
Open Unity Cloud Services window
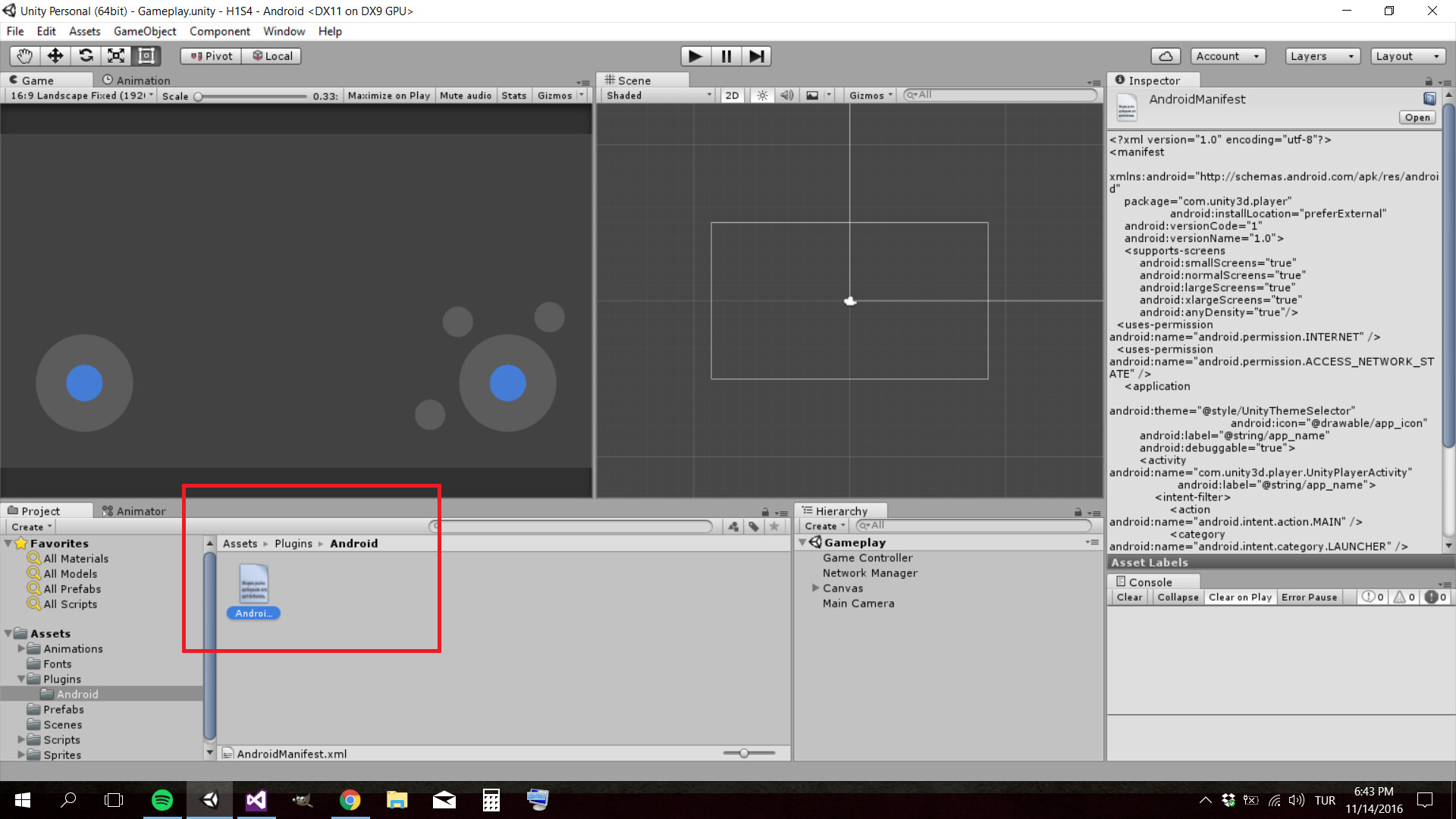[x=1165, y=55]
